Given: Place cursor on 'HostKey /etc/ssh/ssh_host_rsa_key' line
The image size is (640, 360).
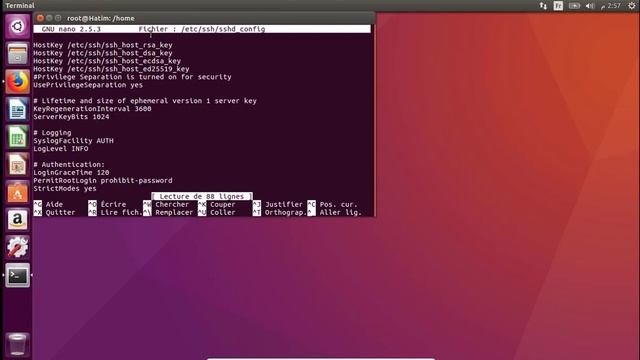Looking at the screenshot, I should point(103,45).
